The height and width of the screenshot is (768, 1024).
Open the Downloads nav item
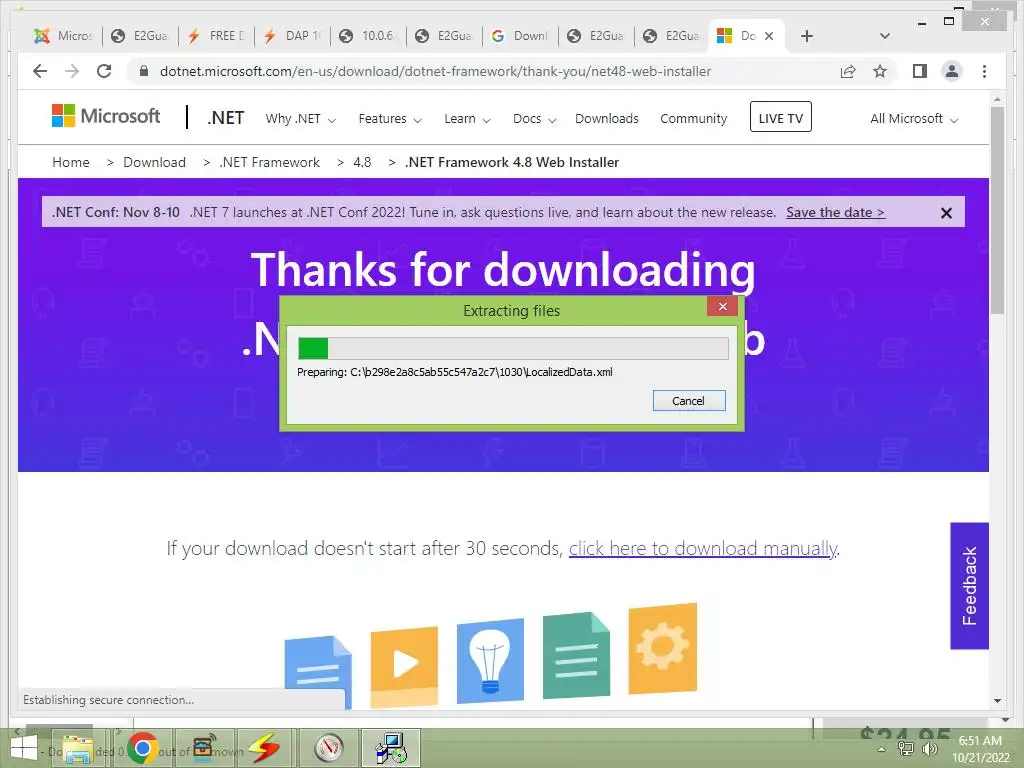[607, 119]
